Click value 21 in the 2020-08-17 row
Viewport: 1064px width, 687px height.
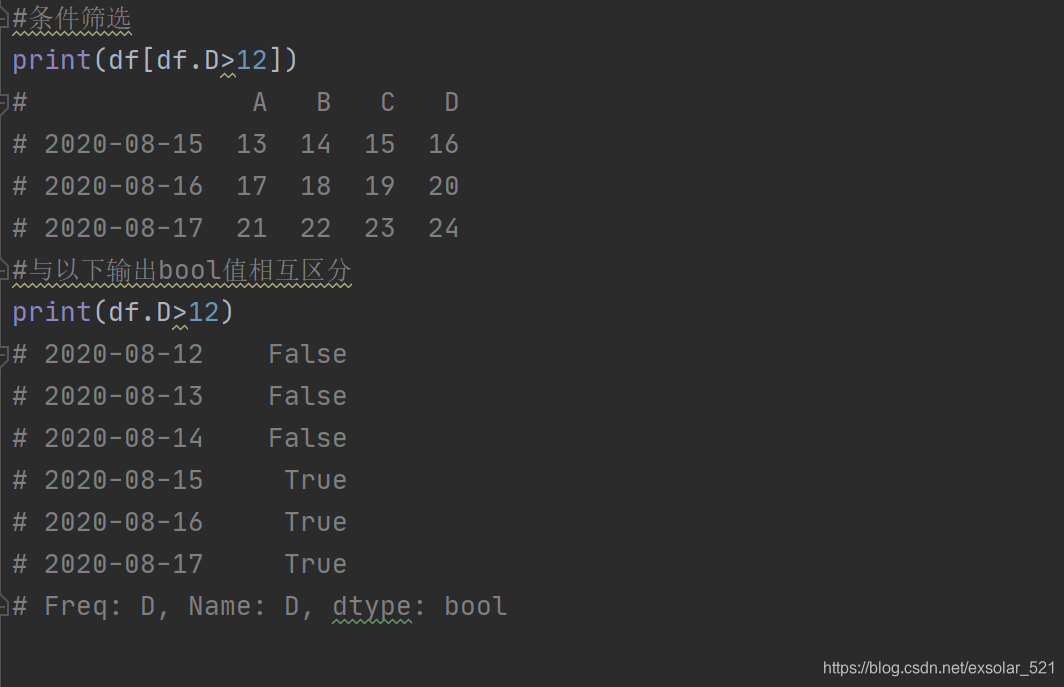(251, 229)
